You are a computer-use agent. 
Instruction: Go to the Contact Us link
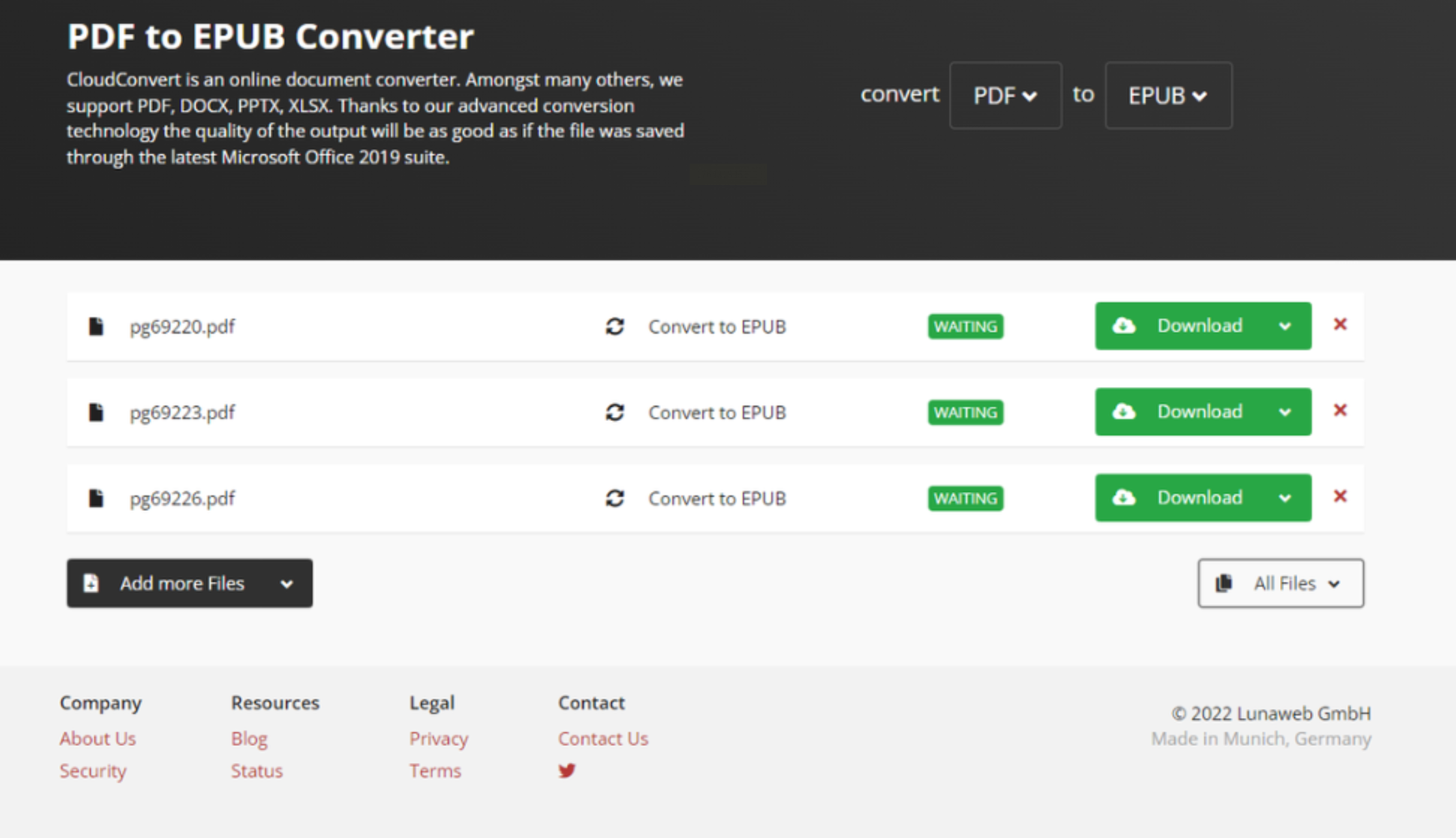(x=603, y=738)
